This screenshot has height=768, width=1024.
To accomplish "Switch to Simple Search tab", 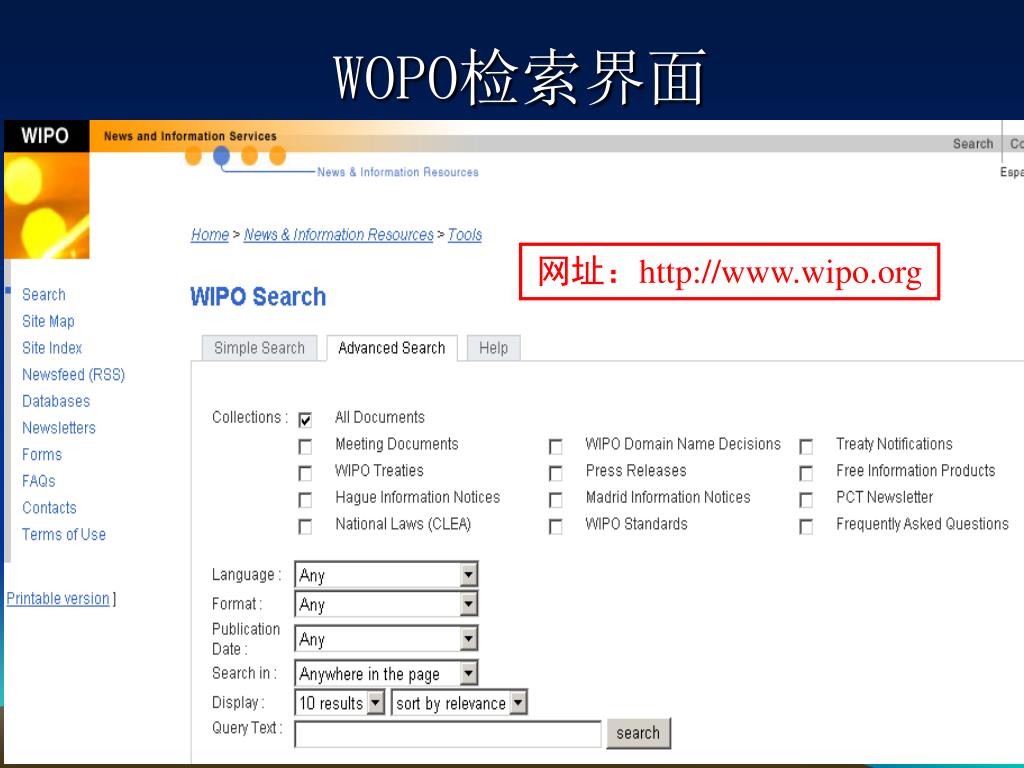I will click(259, 348).
